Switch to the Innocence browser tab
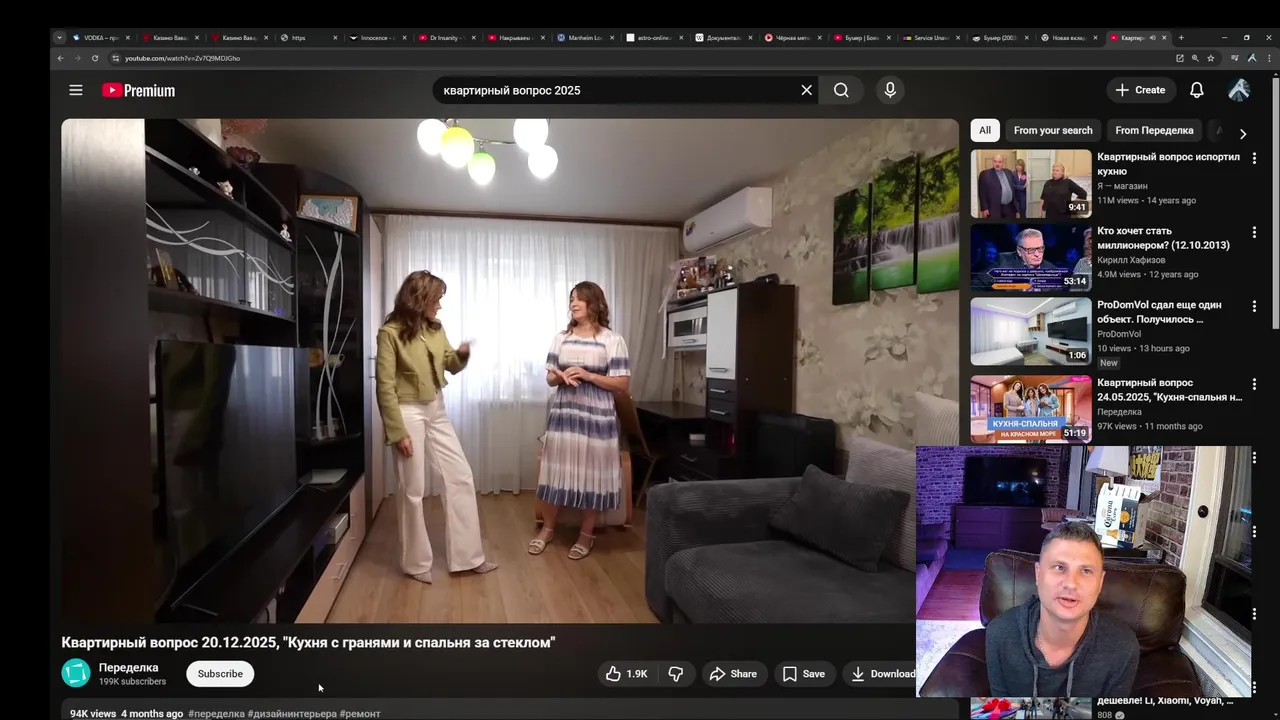Screen dimensions: 1280x720 pyautogui.click(x=378, y=38)
